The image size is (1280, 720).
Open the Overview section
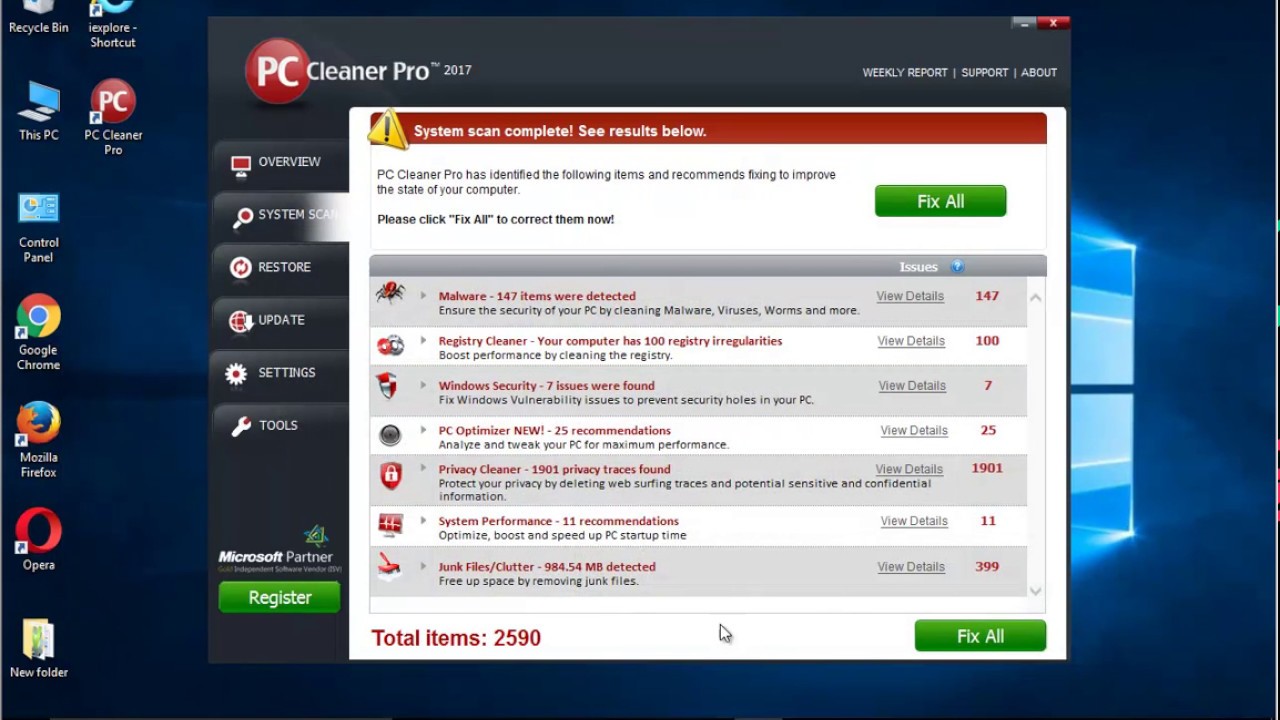[x=280, y=162]
